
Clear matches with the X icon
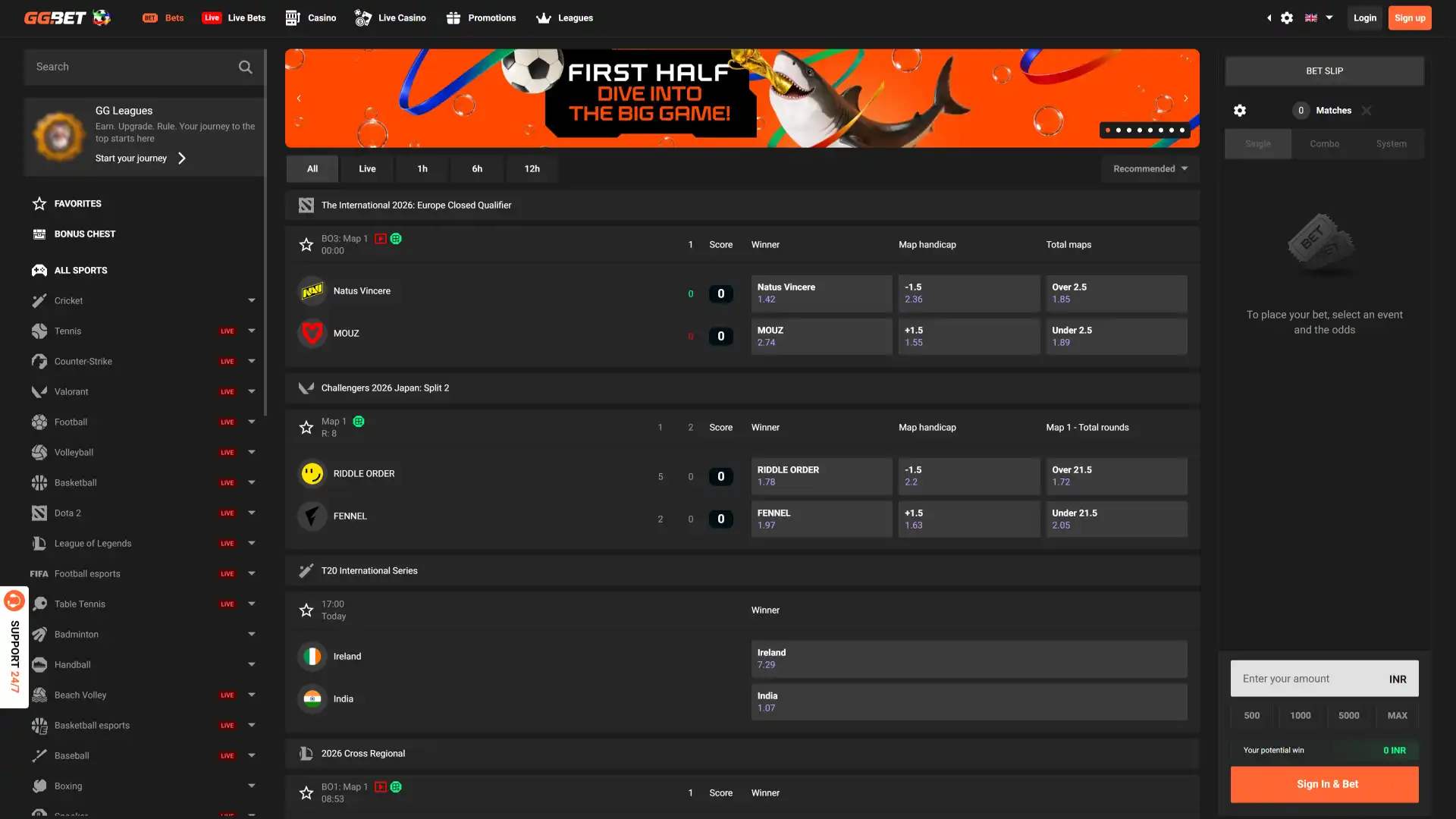pos(1367,111)
